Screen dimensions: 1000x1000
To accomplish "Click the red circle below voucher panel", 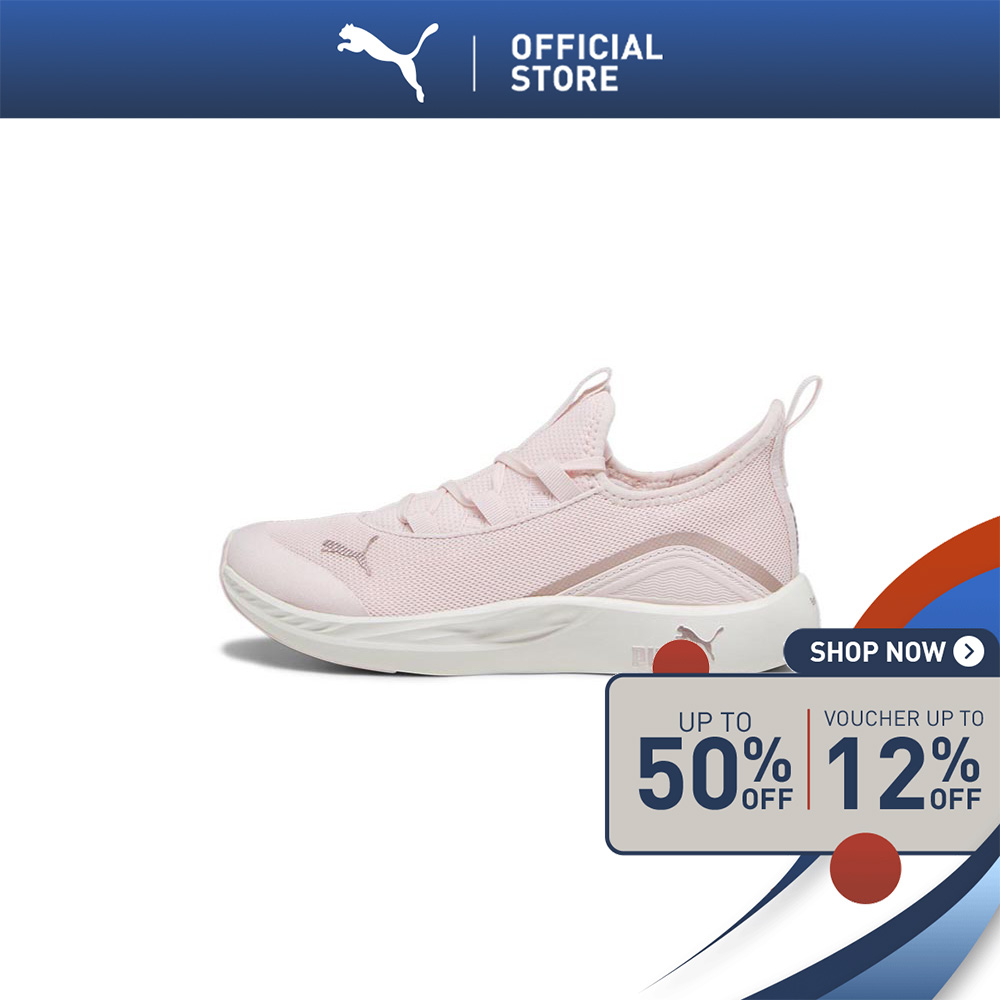I will [x=865, y=868].
